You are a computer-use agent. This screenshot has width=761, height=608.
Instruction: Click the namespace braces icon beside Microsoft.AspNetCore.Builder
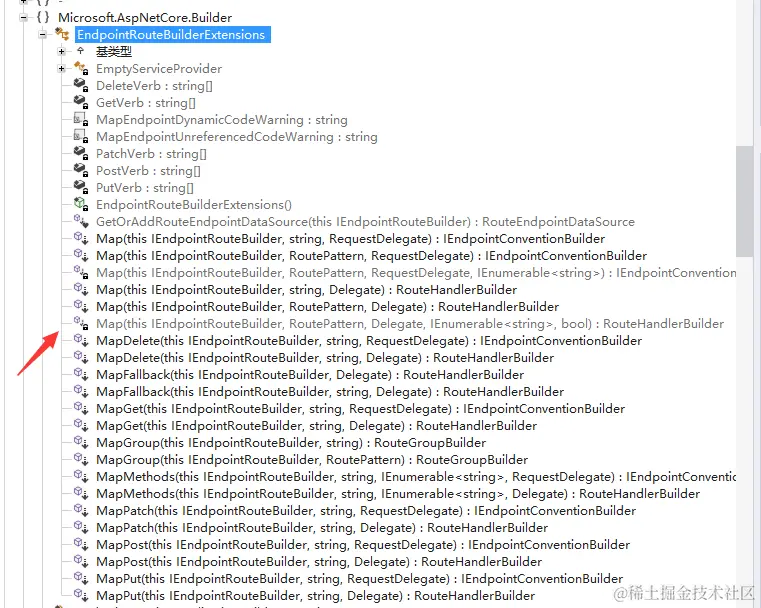[x=43, y=17]
